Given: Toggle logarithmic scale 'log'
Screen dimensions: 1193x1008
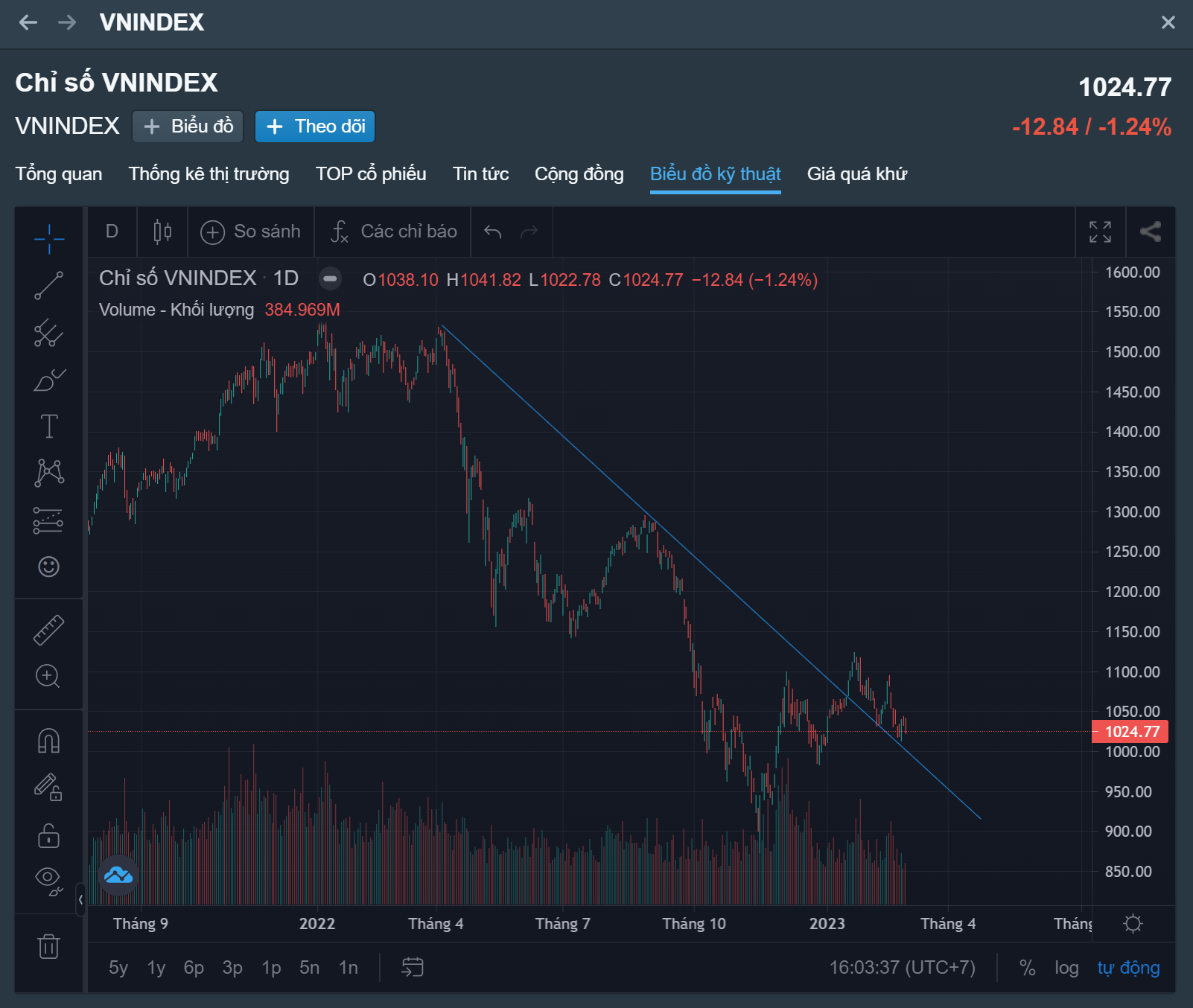Looking at the screenshot, I should (x=1066, y=968).
